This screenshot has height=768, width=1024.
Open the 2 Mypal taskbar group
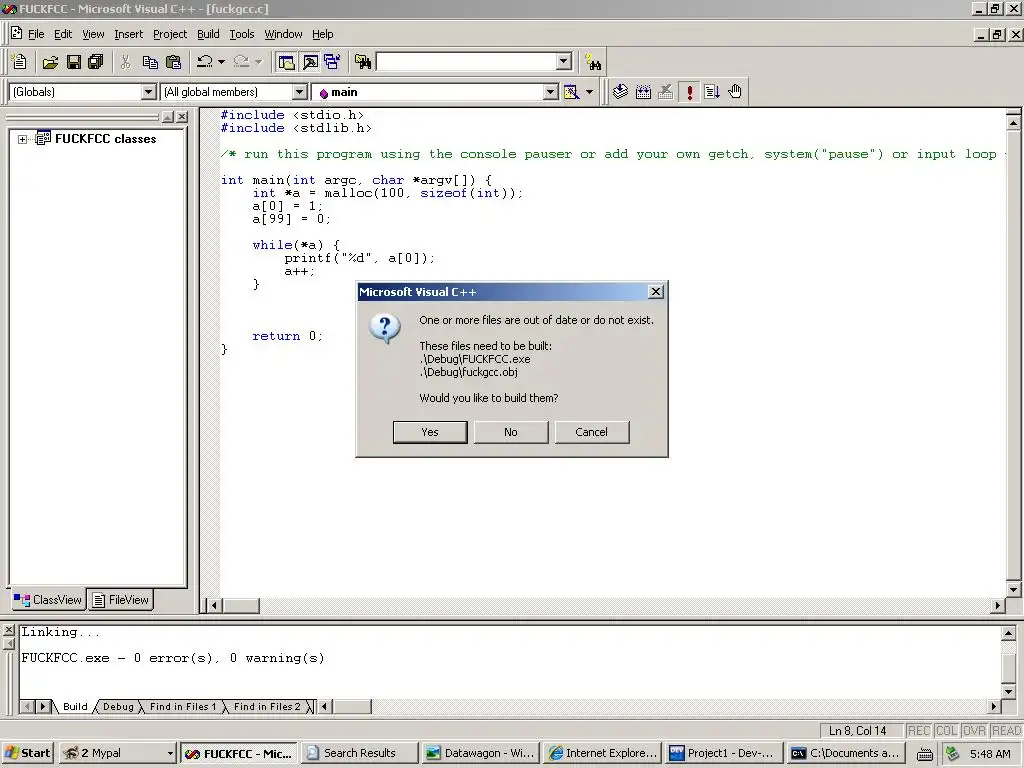coord(118,753)
